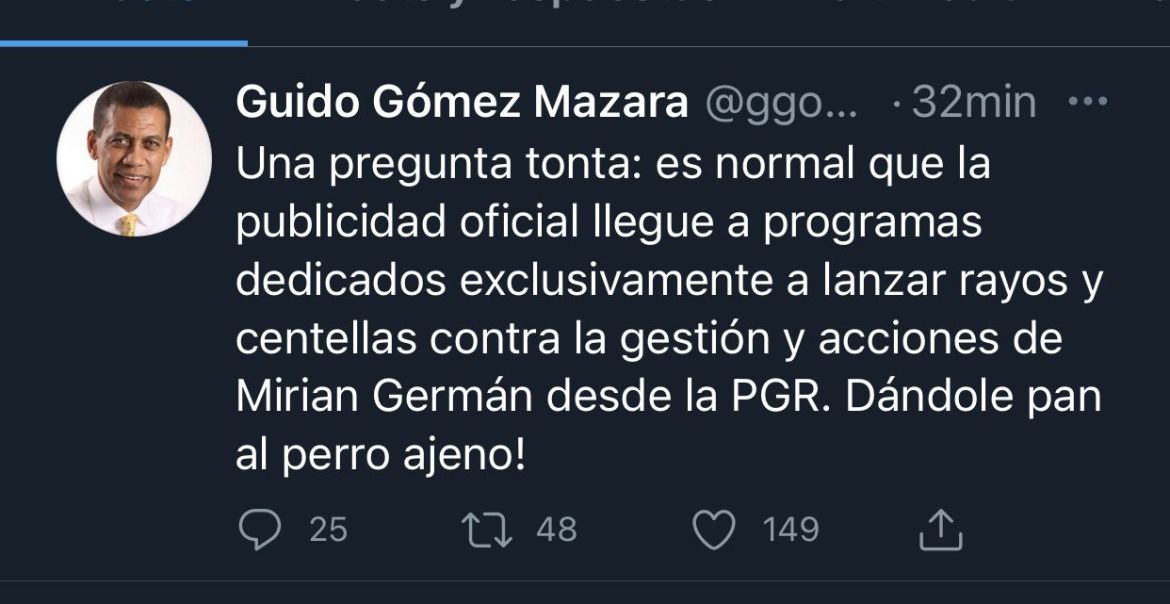Select the blue-underlined active tab
Screen dimensions: 1170x604
click(x=123, y=20)
